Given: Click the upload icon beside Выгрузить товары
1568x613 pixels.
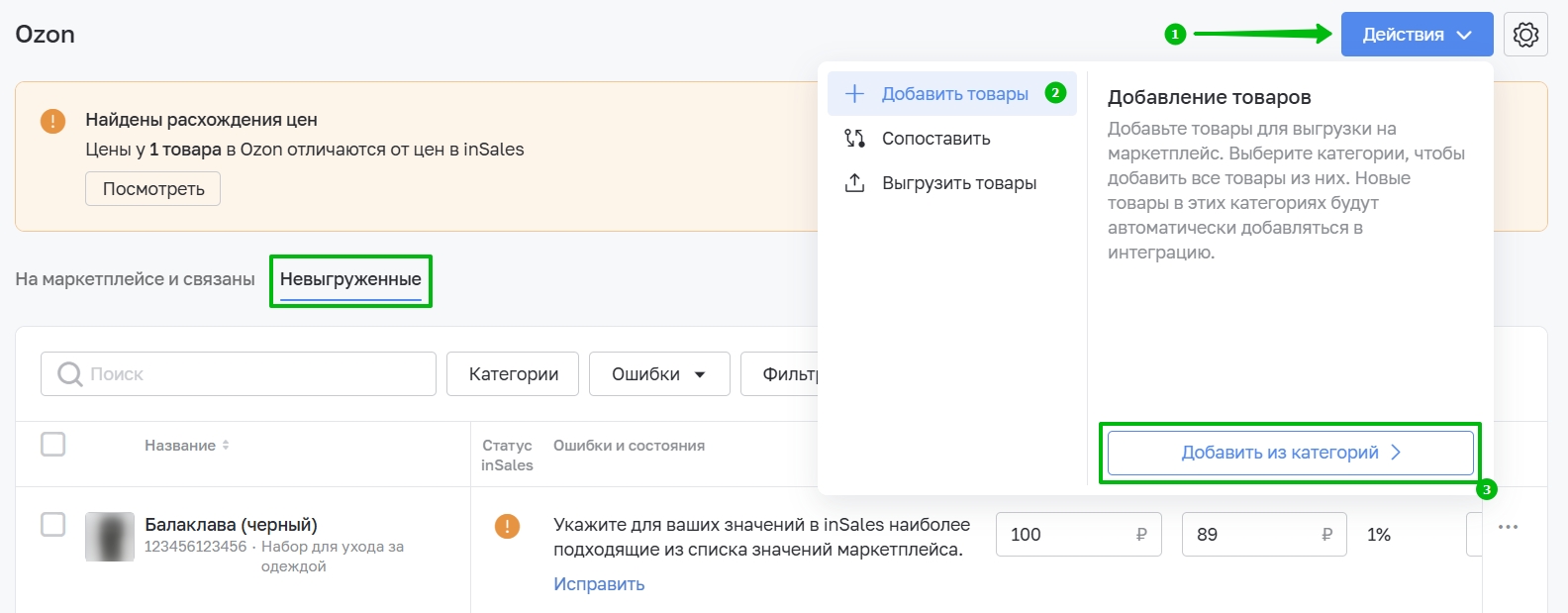Looking at the screenshot, I should 854,183.
